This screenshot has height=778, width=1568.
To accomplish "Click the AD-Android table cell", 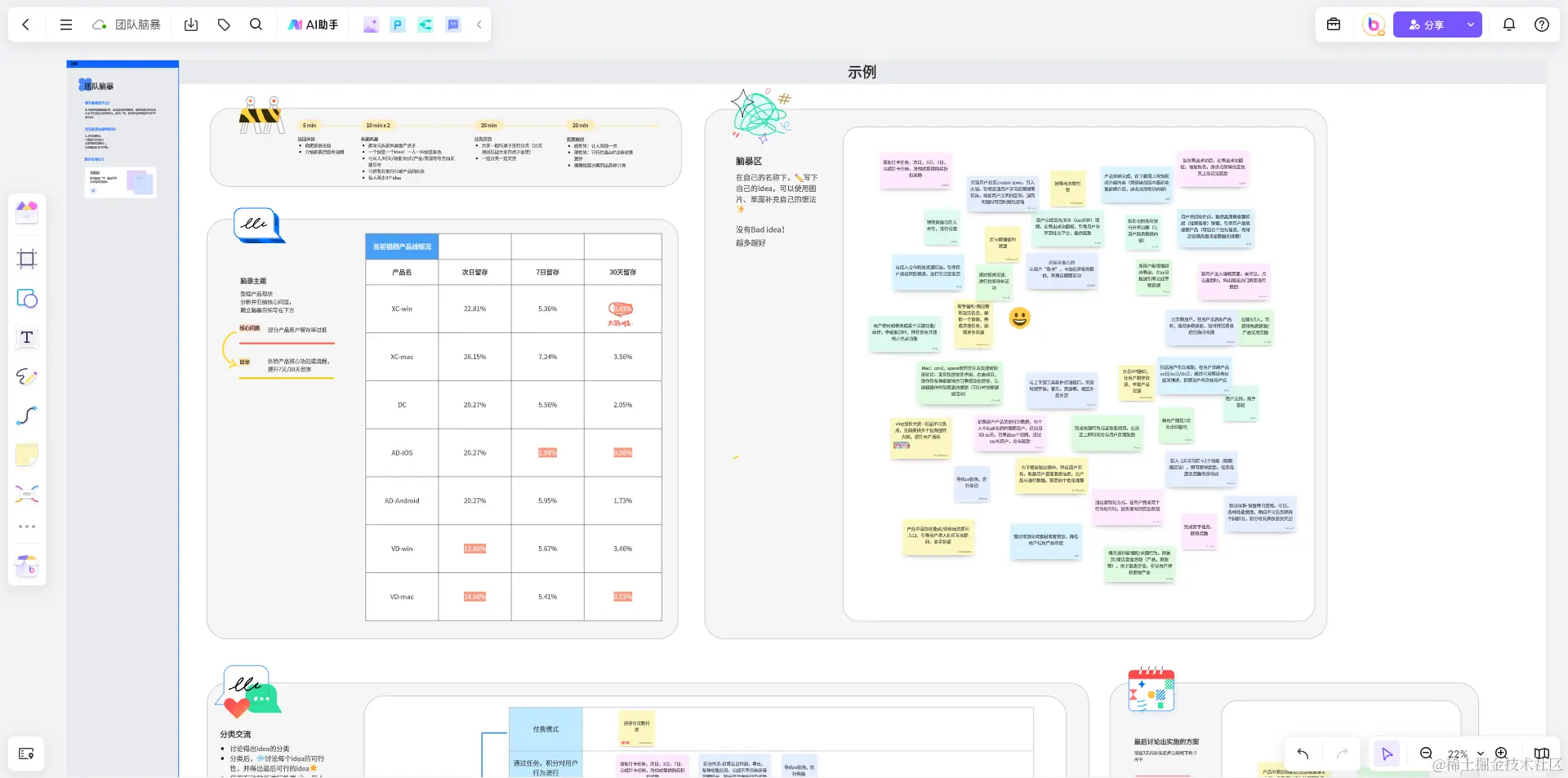I will click(402, 500).
